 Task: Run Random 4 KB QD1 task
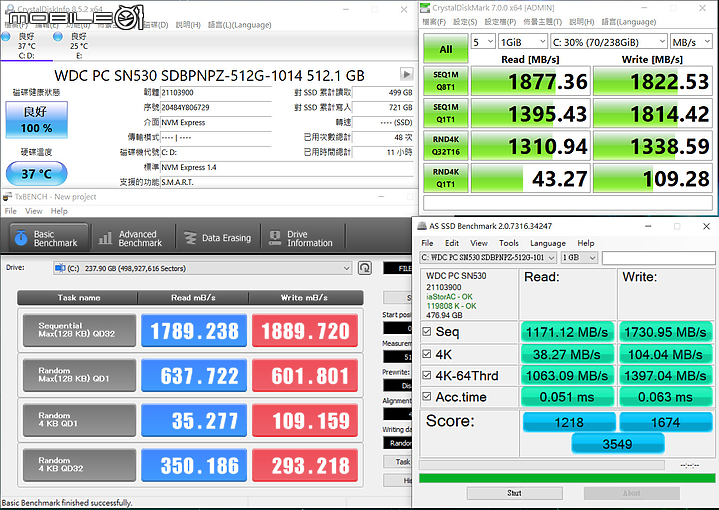point(79,420)
